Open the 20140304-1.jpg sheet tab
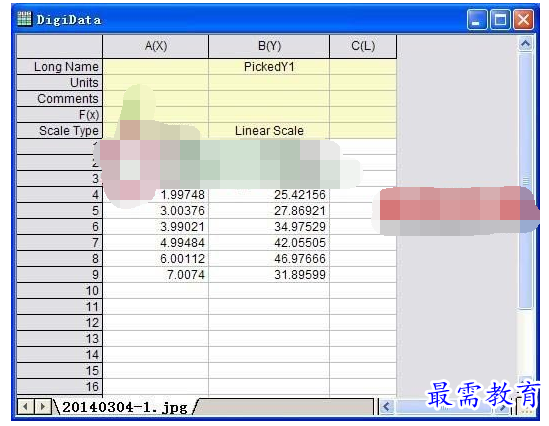 125,407
